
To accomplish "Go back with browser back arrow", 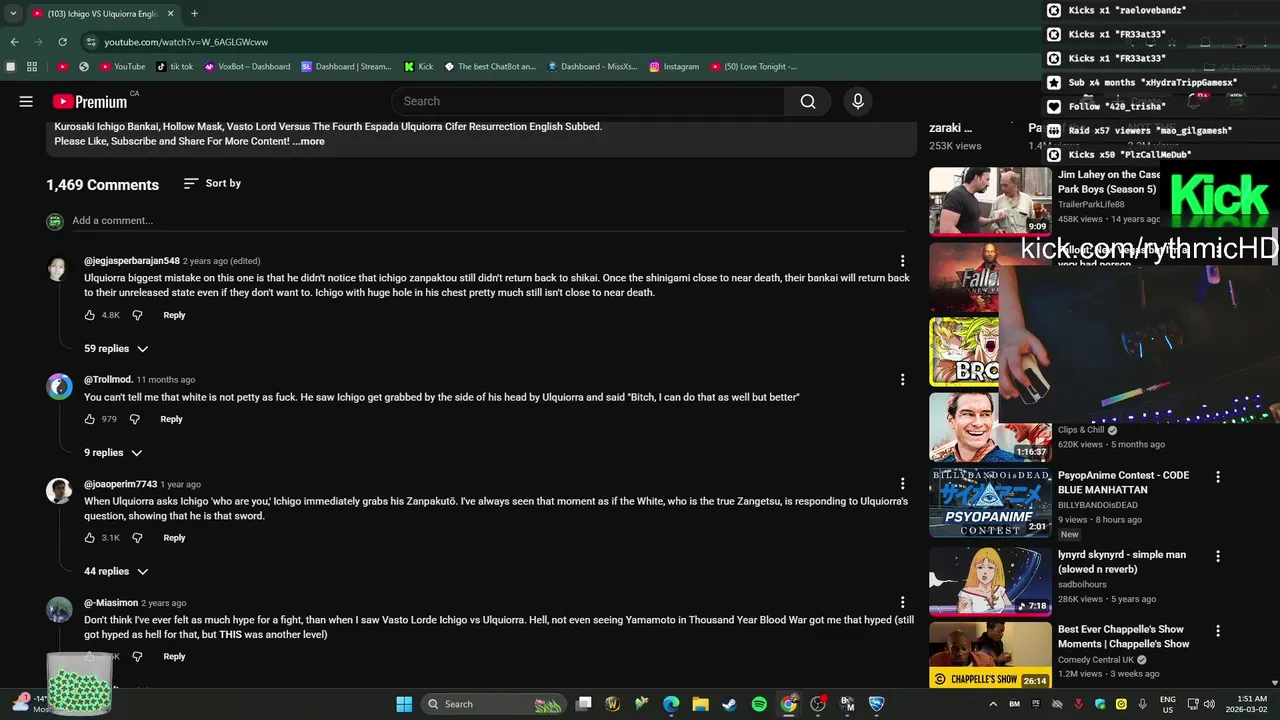I will [14, 42].
